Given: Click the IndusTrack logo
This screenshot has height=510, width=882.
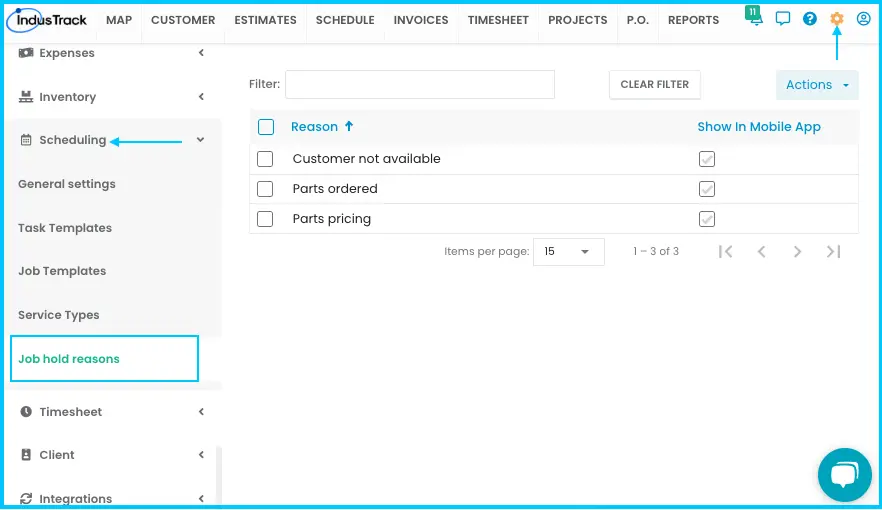Looking at the screenshot, I should pos(47,20).
